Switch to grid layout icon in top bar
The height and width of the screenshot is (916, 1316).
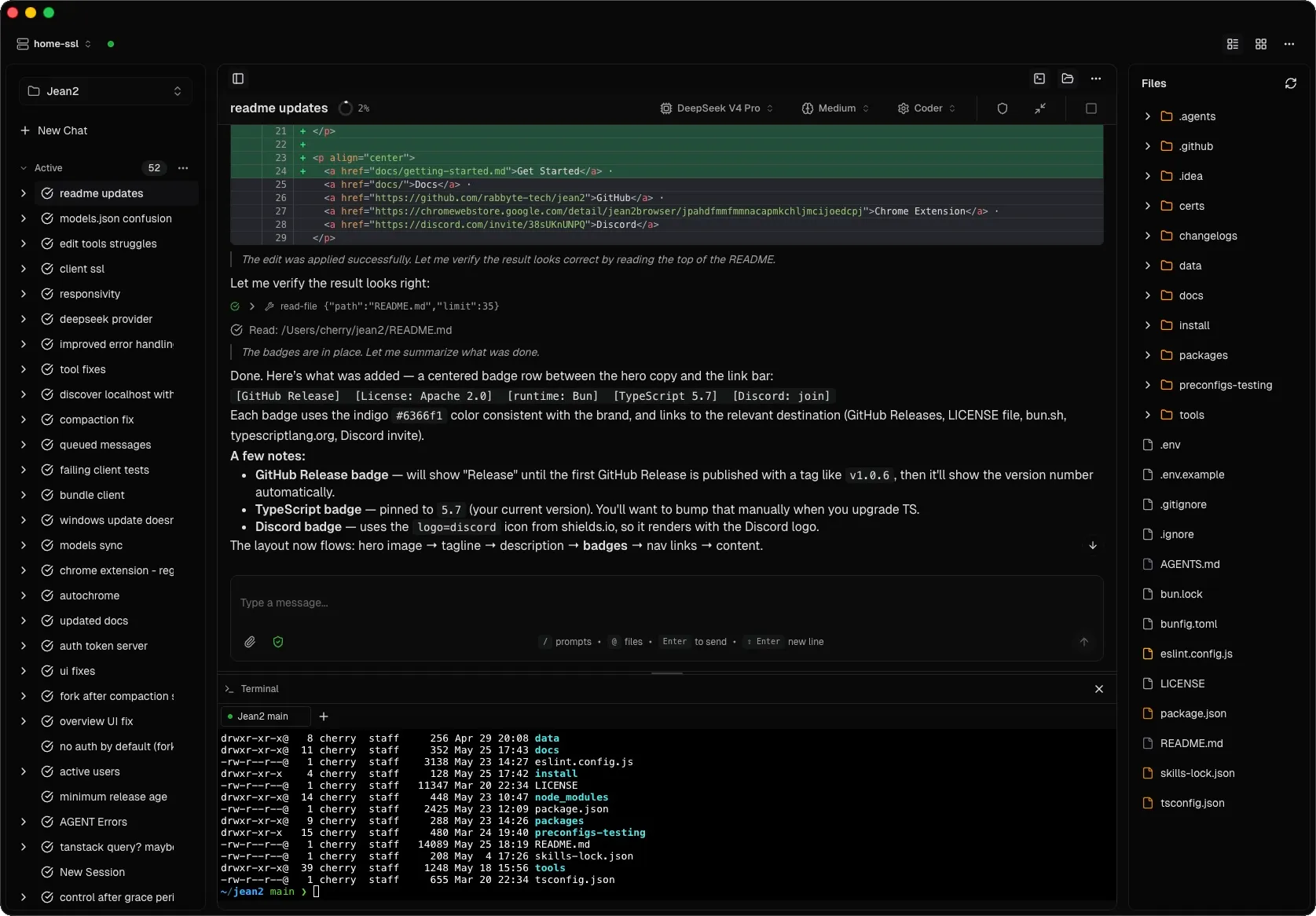click(x=1261, y=44)
